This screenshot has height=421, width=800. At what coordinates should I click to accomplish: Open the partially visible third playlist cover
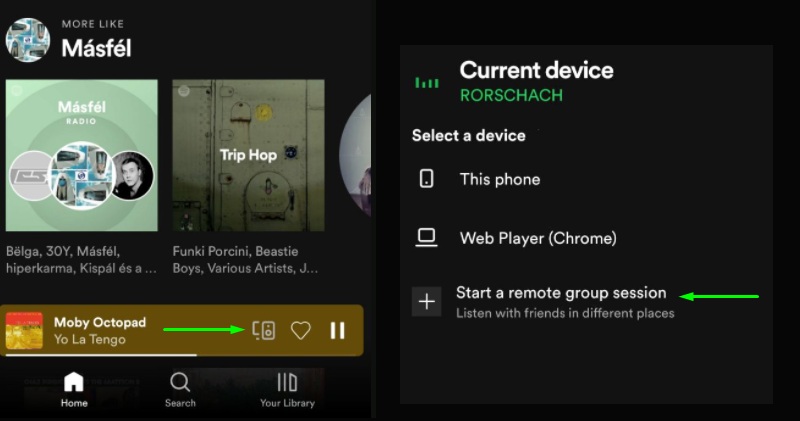coord(355,155)
